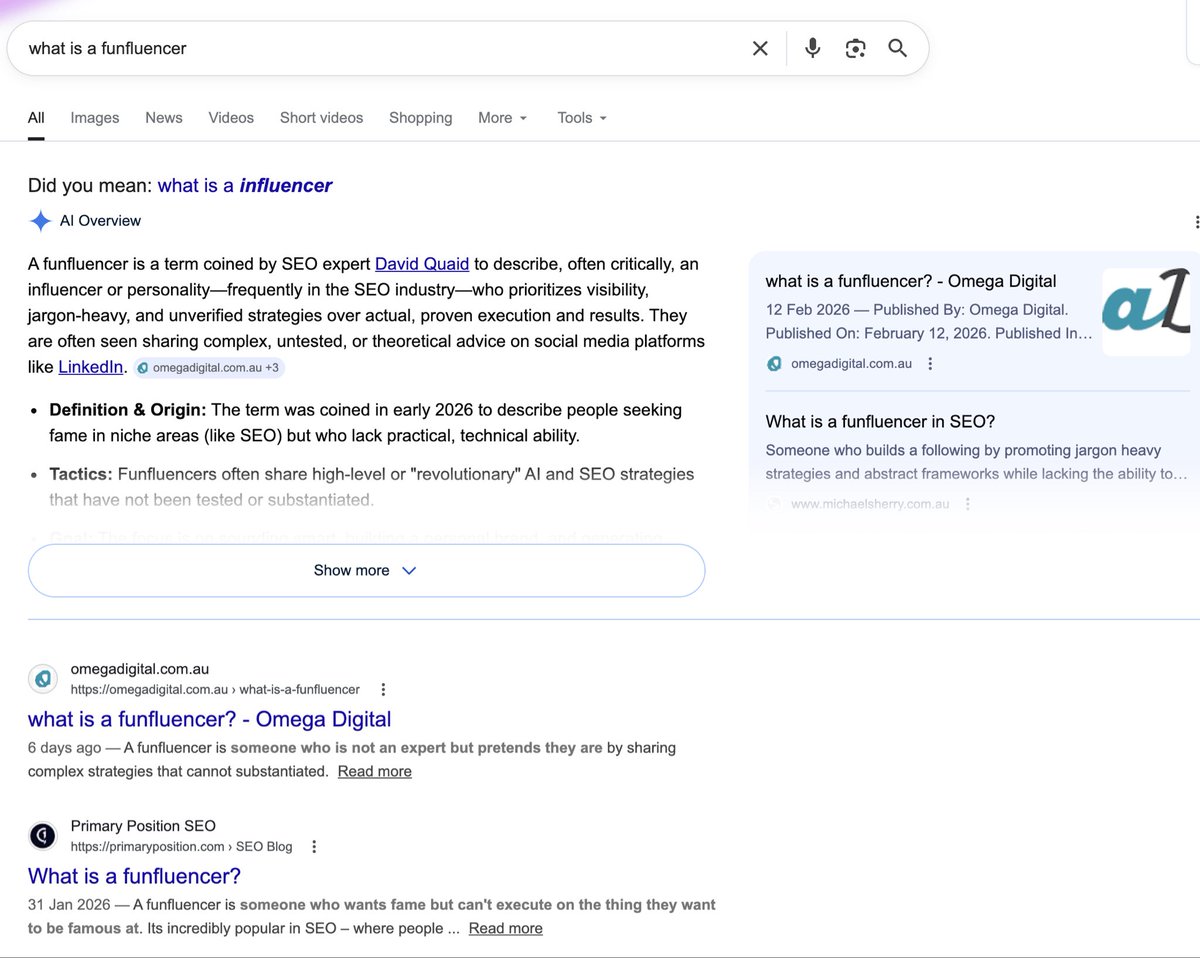
Task: Click the Primary Position SEO result favicon
Action: 43,836
